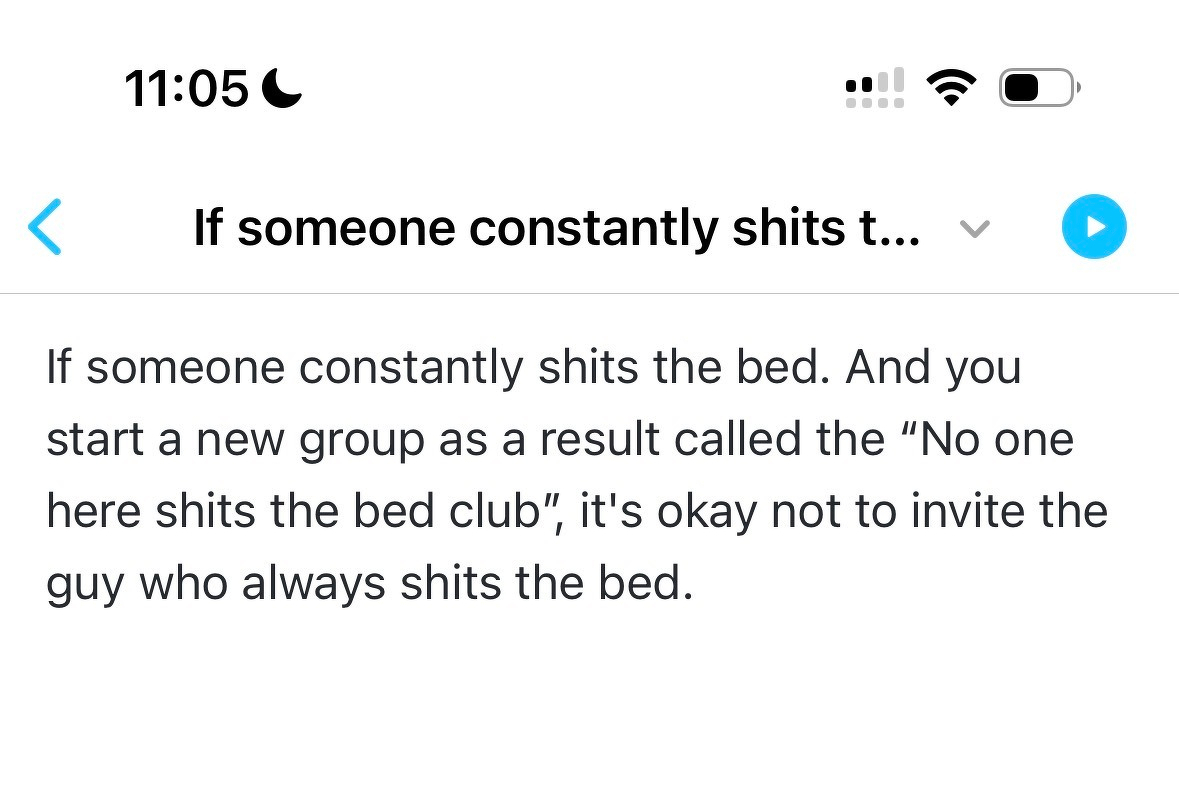Collapse the title options using the down arrow

pos(974,229)
